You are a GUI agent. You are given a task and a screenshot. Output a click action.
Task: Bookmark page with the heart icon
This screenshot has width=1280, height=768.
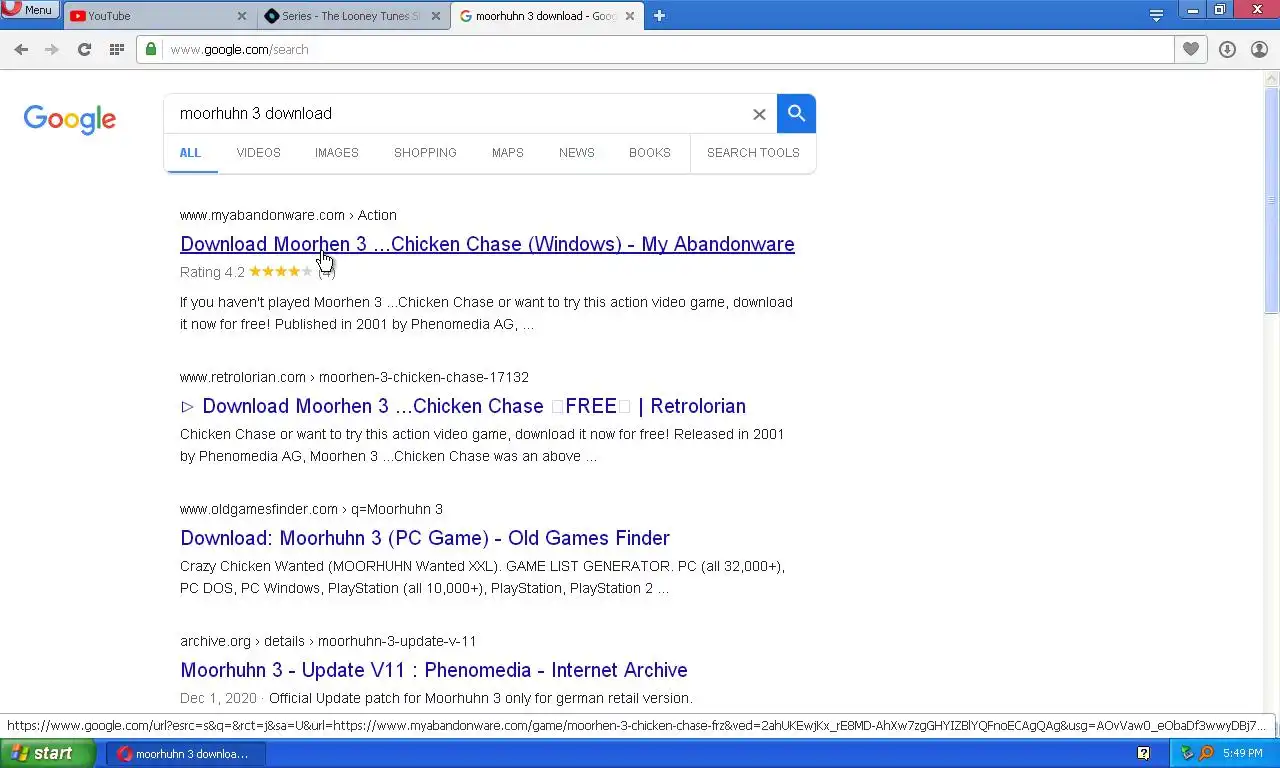point(1190,49)
